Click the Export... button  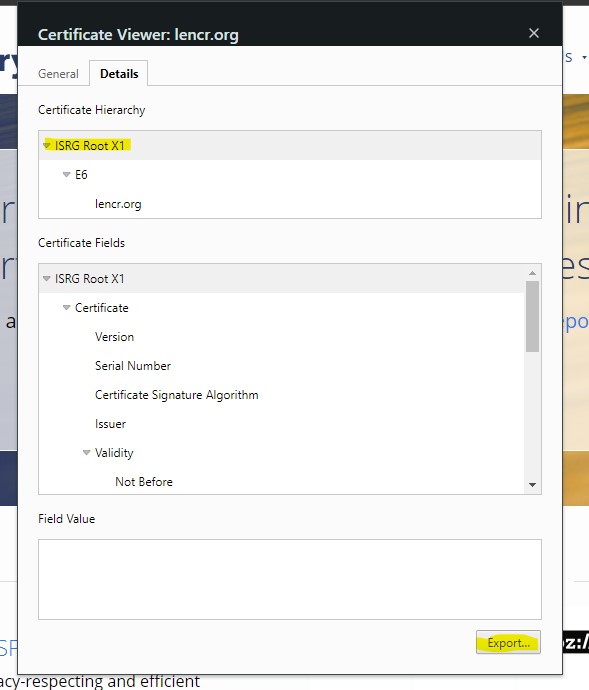point(508,642)
